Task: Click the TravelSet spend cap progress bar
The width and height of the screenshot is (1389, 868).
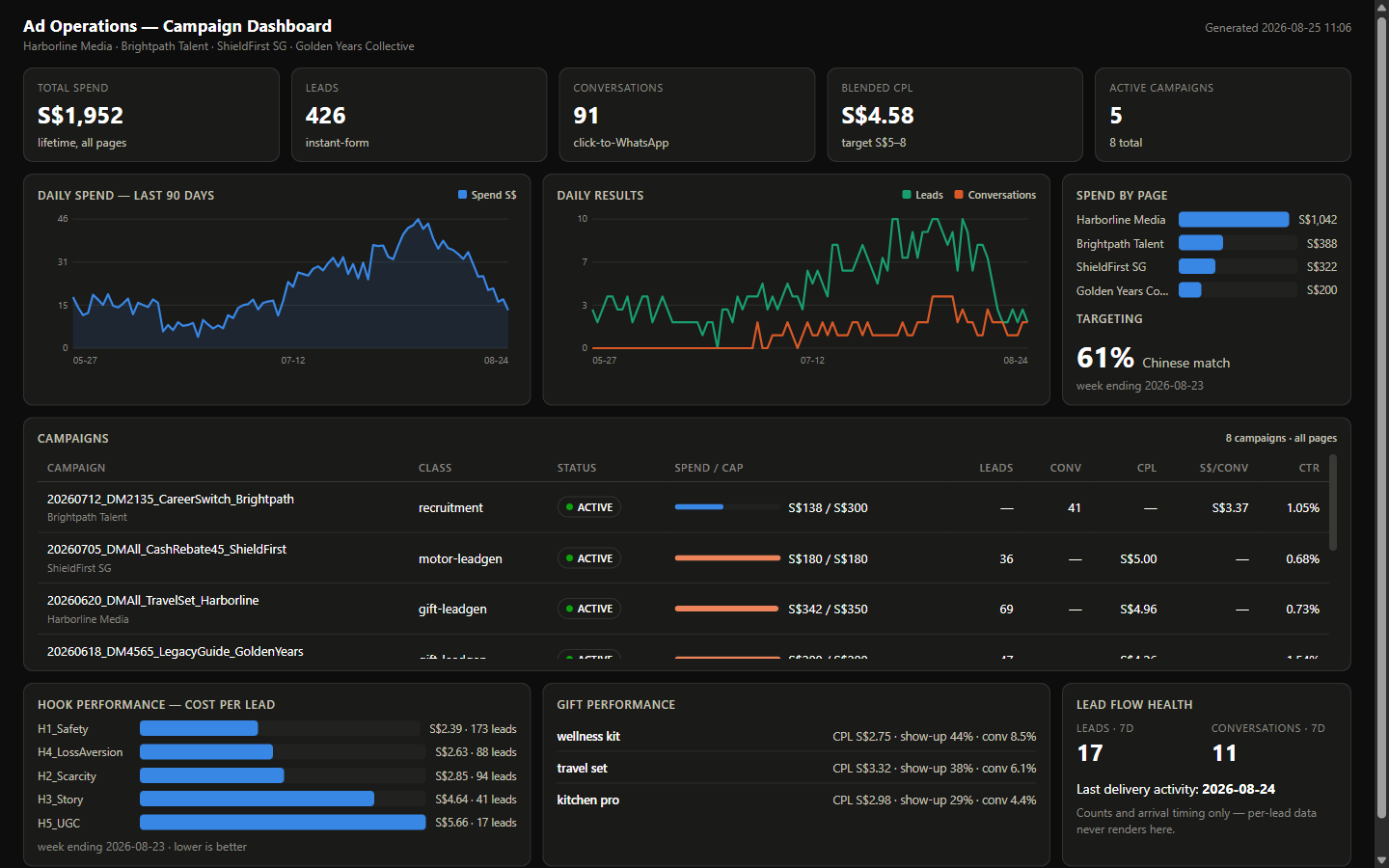Action: click(x=727, y=609)
